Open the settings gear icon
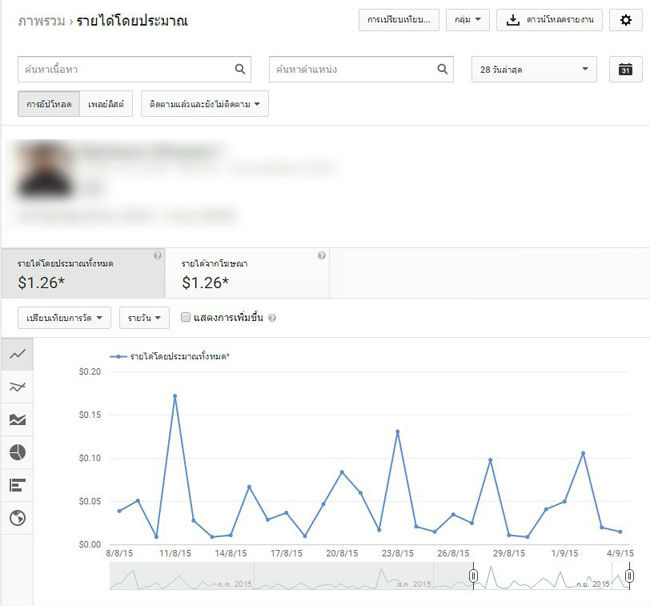The image size is (650, 606). coord(626,20)
